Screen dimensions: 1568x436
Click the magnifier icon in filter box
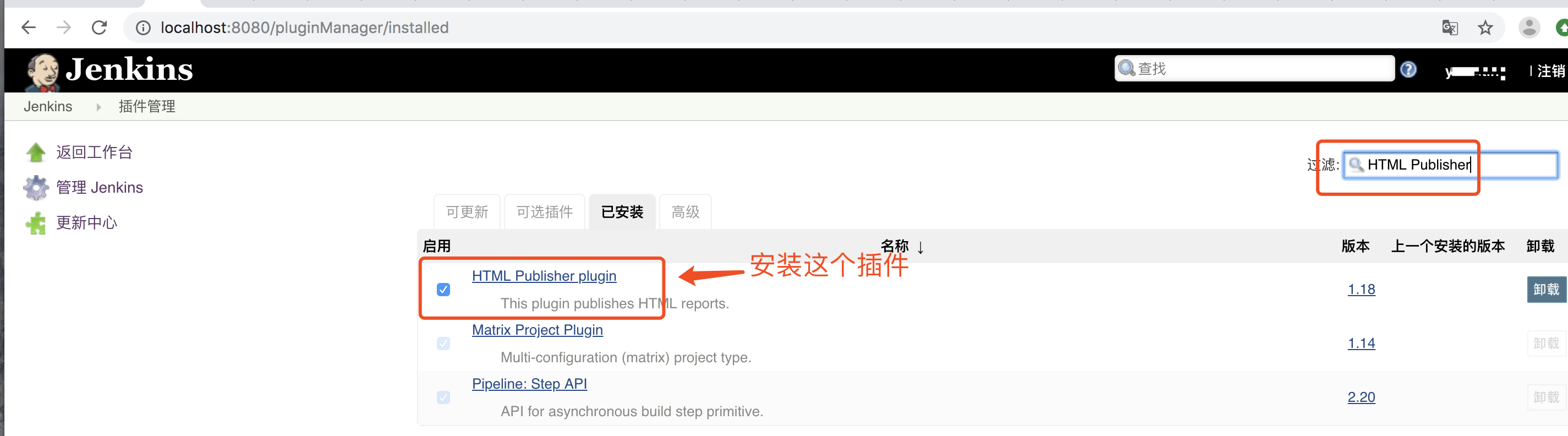pos(1356,165)
